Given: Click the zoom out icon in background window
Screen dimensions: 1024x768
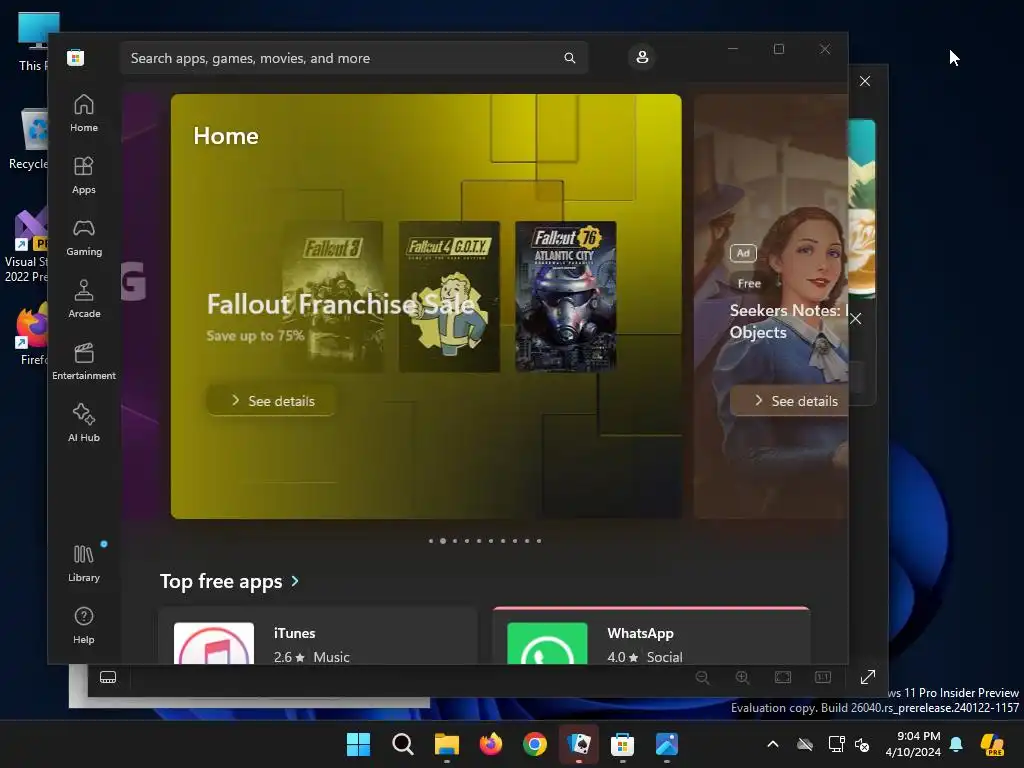Looking at the screenshot, I should 703,678.
